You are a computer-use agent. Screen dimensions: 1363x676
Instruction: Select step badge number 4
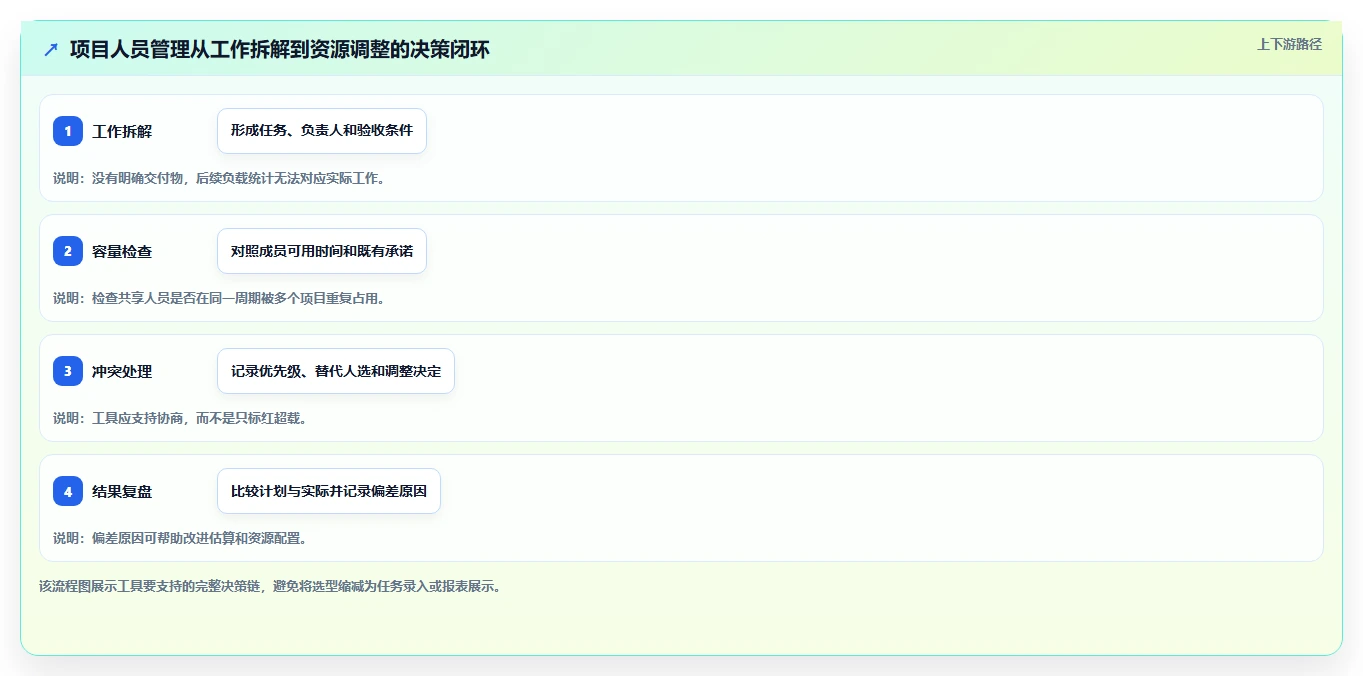[x=68, y=491]
